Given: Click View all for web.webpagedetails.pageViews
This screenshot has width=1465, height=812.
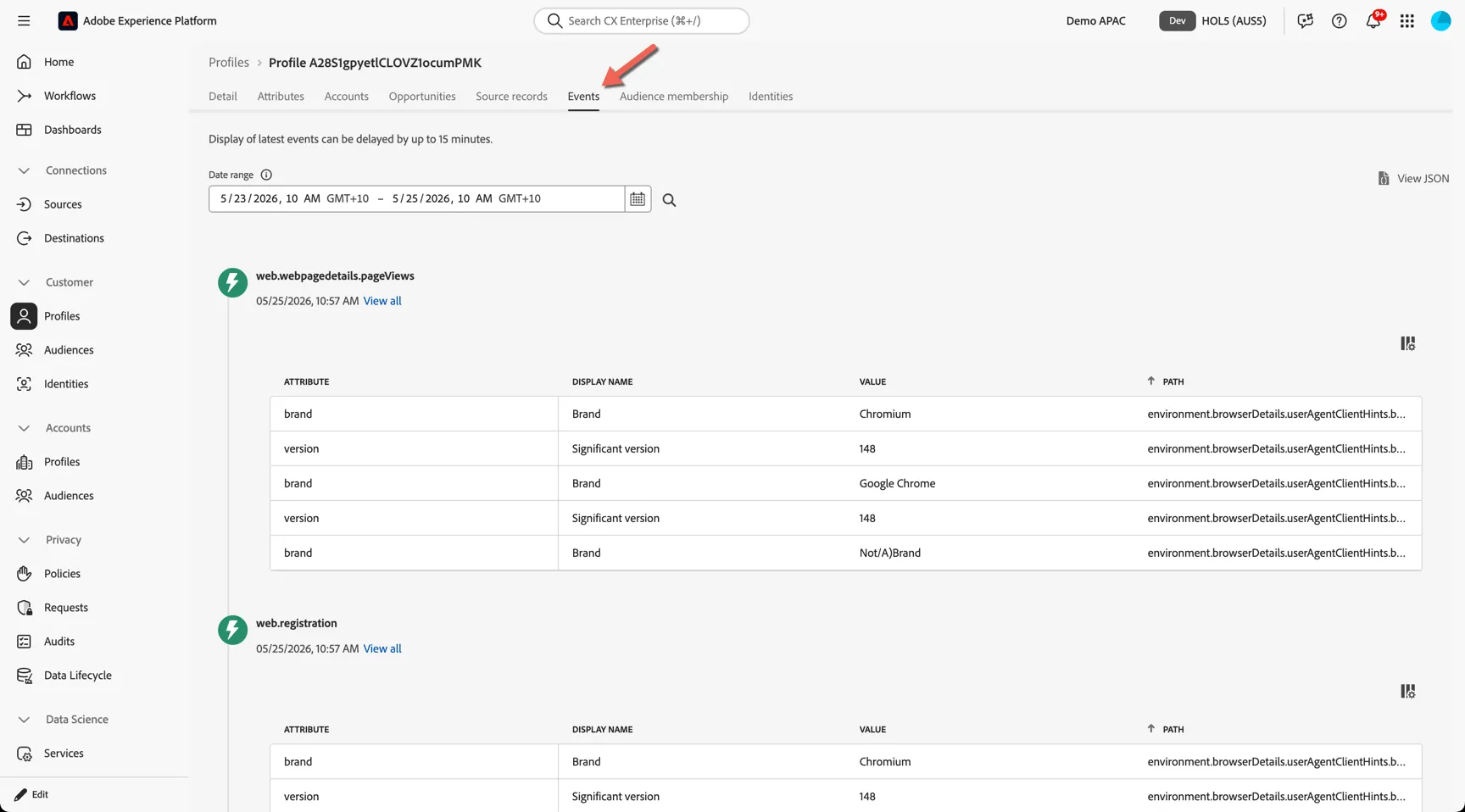Looking at the screenshot, I should point(382,301).
